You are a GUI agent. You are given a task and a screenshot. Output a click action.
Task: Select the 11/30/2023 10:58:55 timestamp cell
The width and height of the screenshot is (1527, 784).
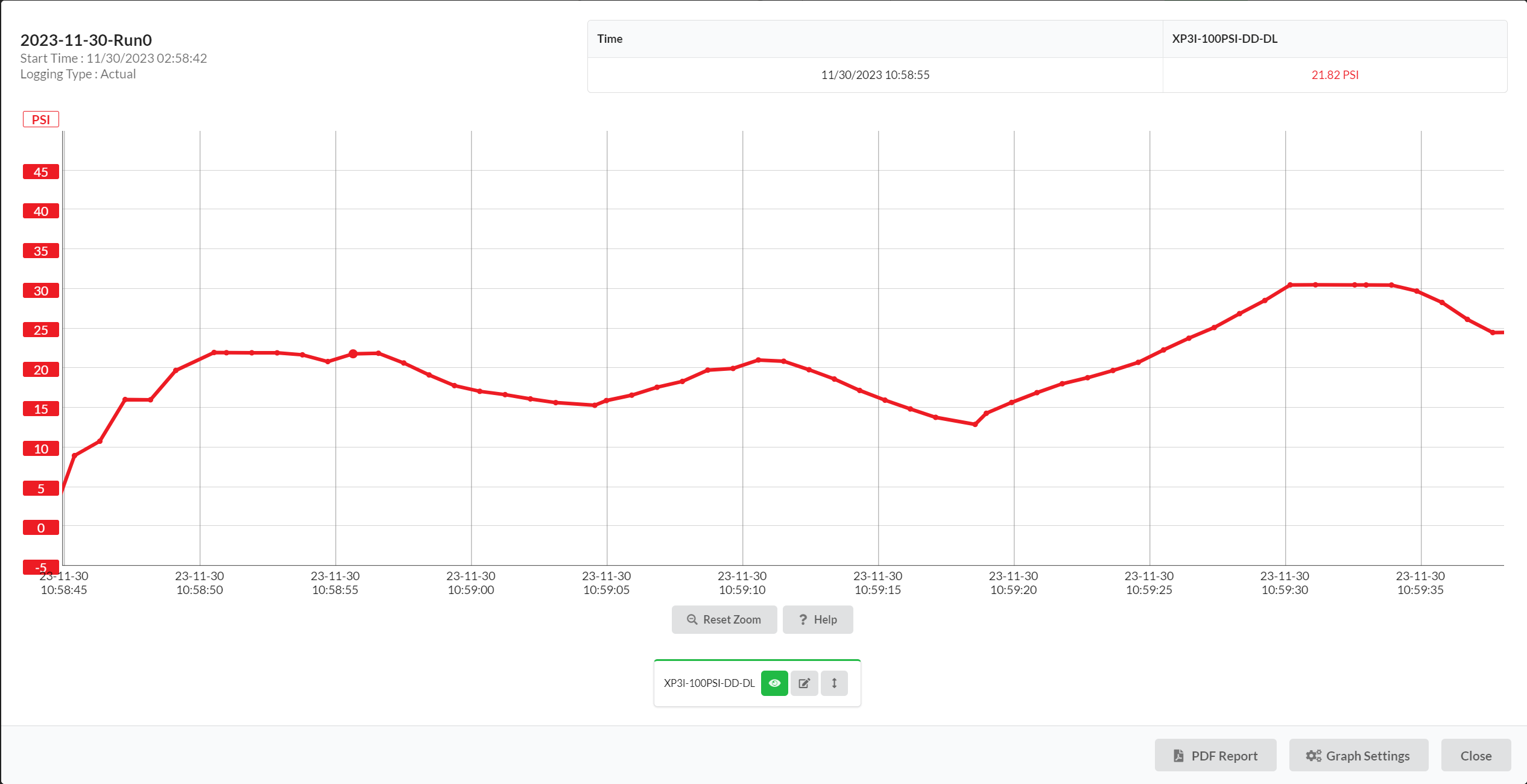(875, 75)
